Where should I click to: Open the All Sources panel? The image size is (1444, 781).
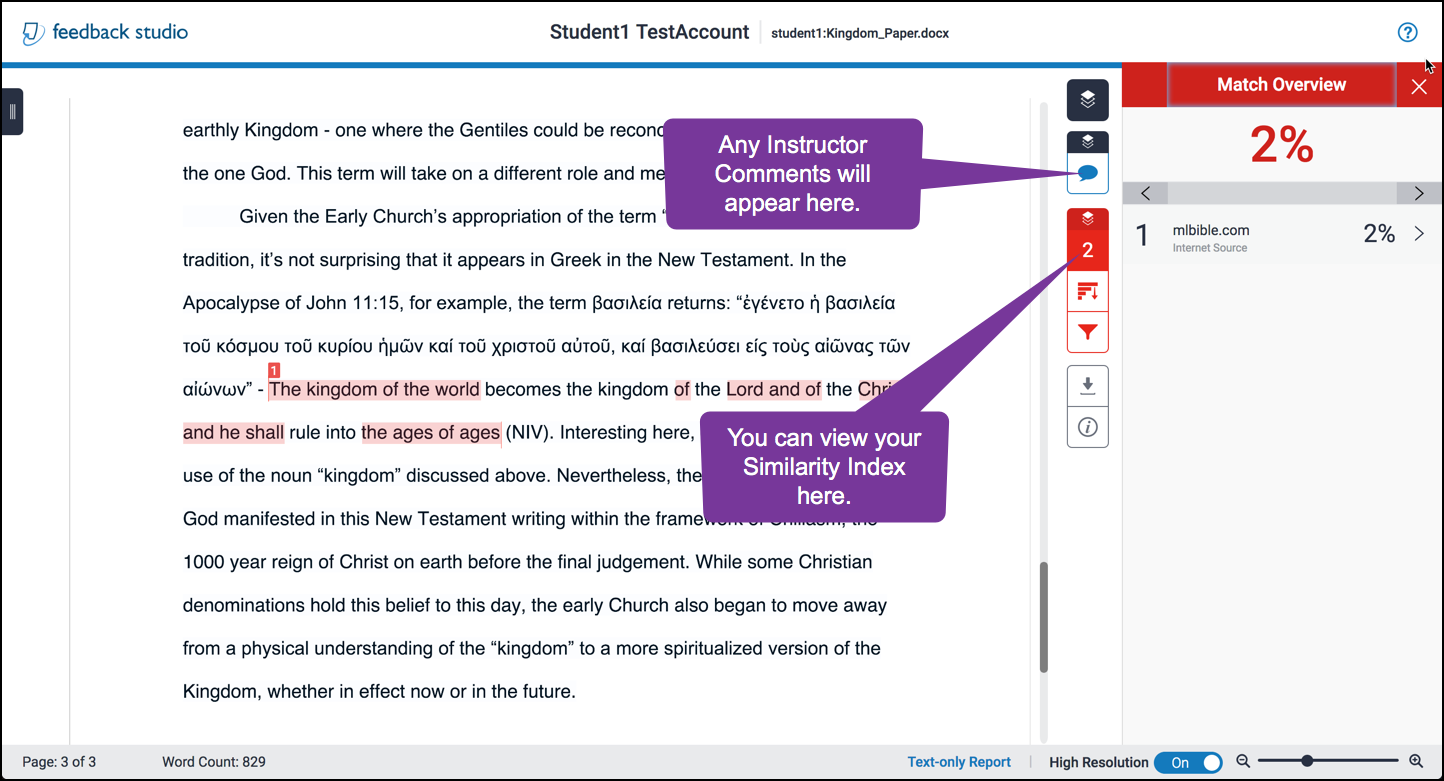pyautogui.click(x=1087, y=291)
